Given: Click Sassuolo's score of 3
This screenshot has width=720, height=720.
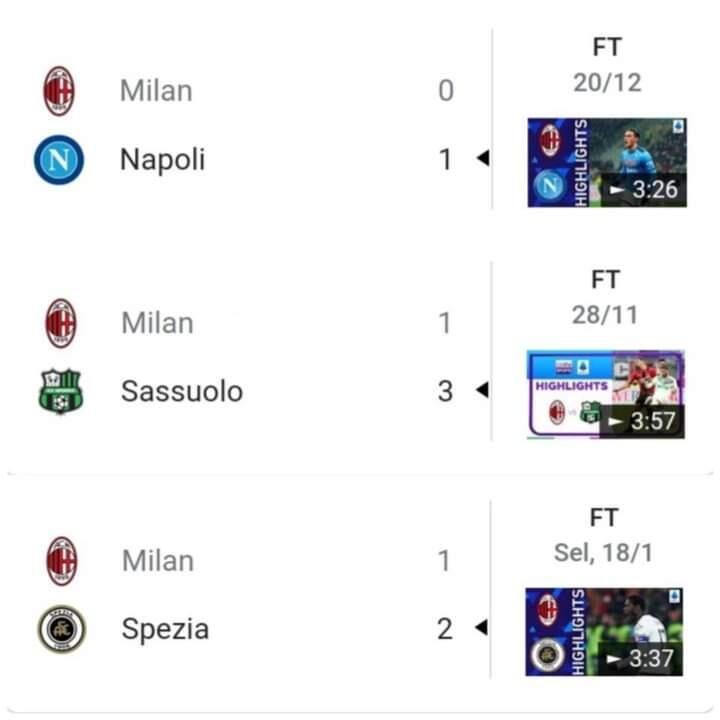Looking at the screenshot, I should pos(445,391).
